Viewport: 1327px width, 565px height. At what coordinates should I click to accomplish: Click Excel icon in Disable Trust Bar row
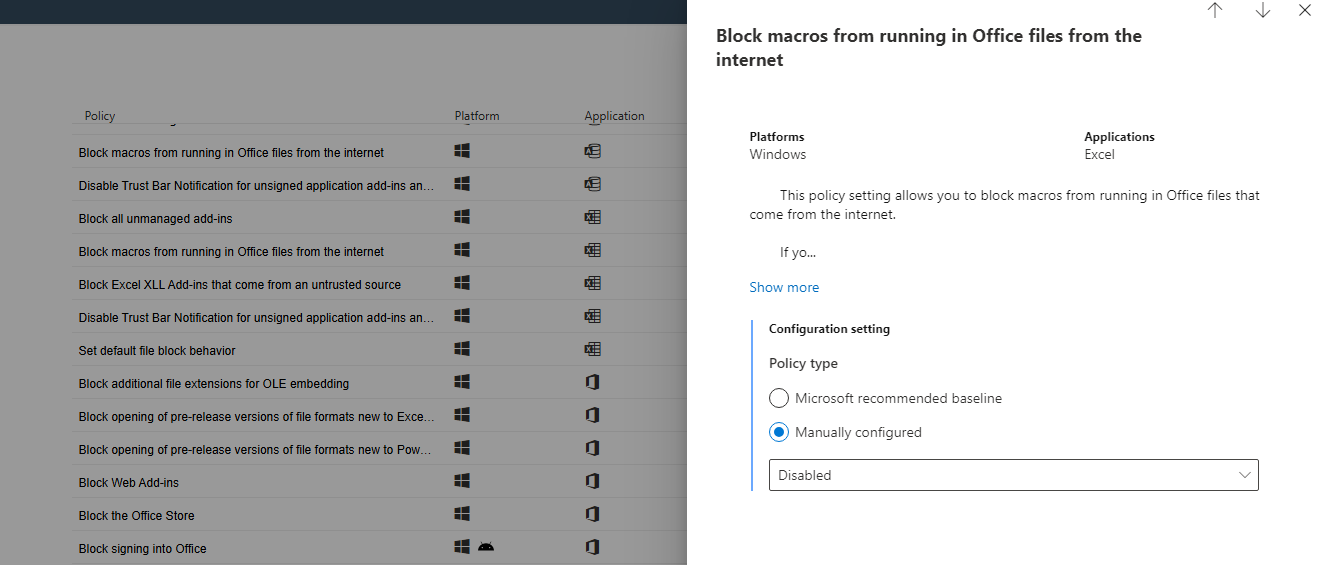click(x=592, y=317)
